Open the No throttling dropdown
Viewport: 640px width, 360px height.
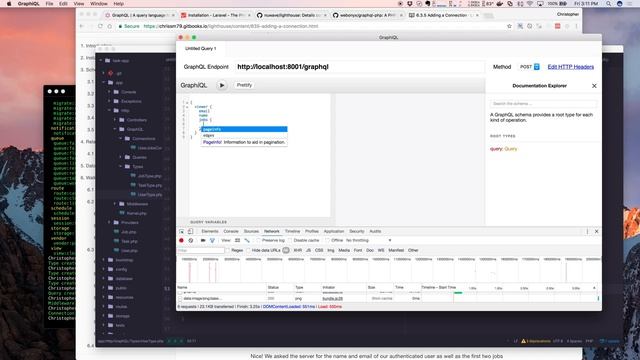[369, 240]
